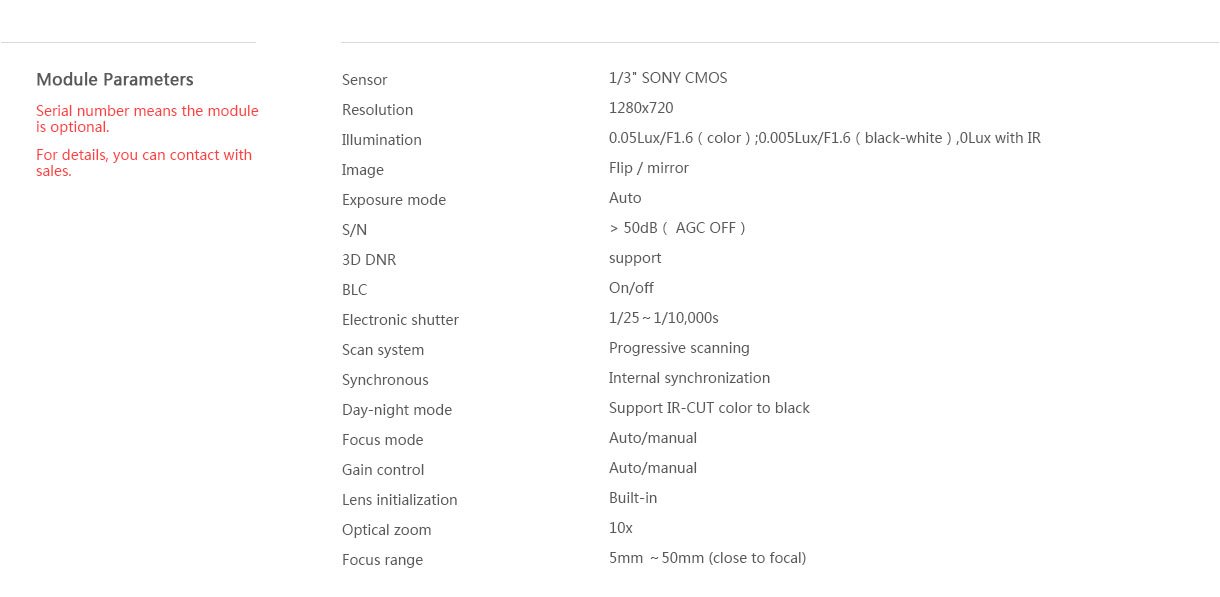Select the Lens initialization label
The image size is (1220, 597).
pos(399,500)
